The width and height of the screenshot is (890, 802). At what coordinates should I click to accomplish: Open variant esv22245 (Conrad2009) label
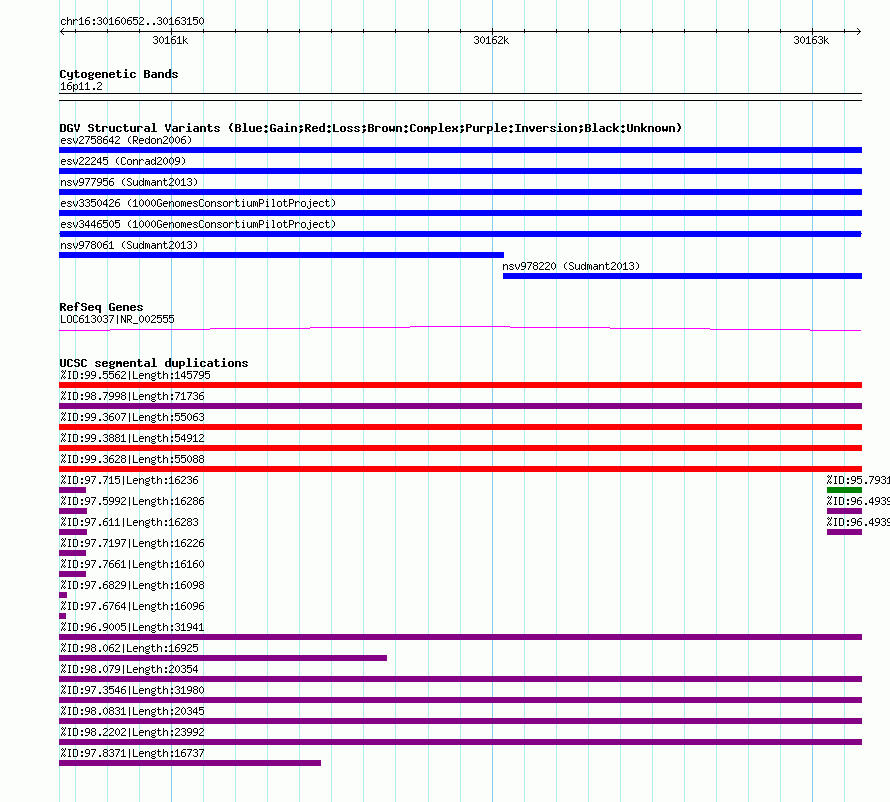pyautogui.click(x=123, y=161)
